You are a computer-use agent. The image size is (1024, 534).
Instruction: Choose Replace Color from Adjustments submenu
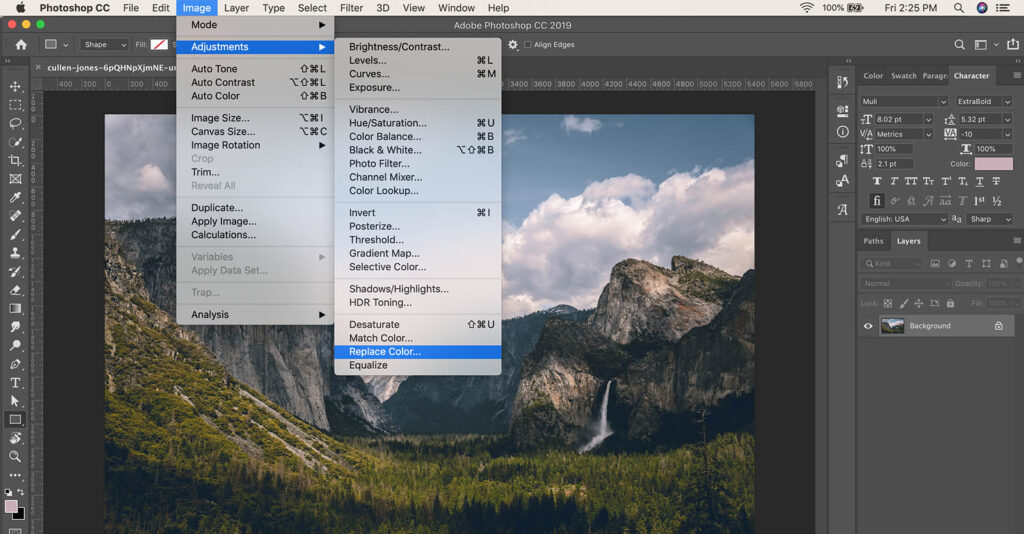[x=385, y=352]
